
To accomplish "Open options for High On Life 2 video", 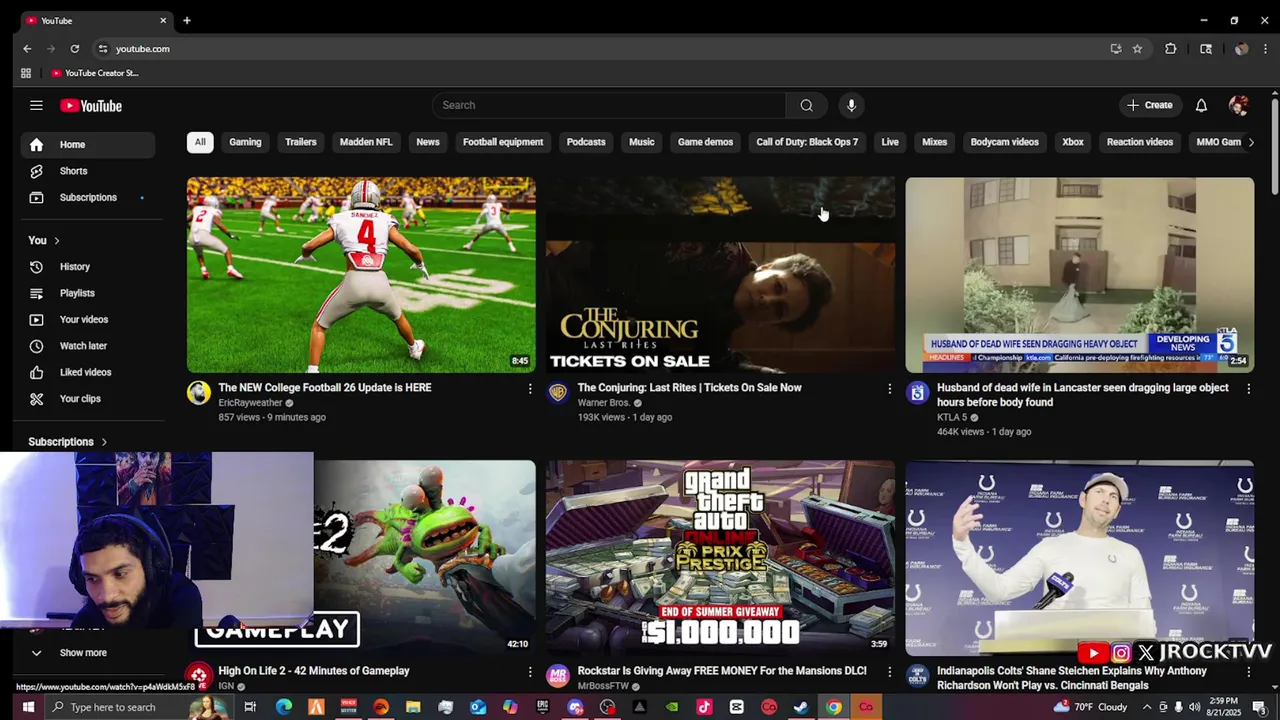I will [x=530, y=671].
